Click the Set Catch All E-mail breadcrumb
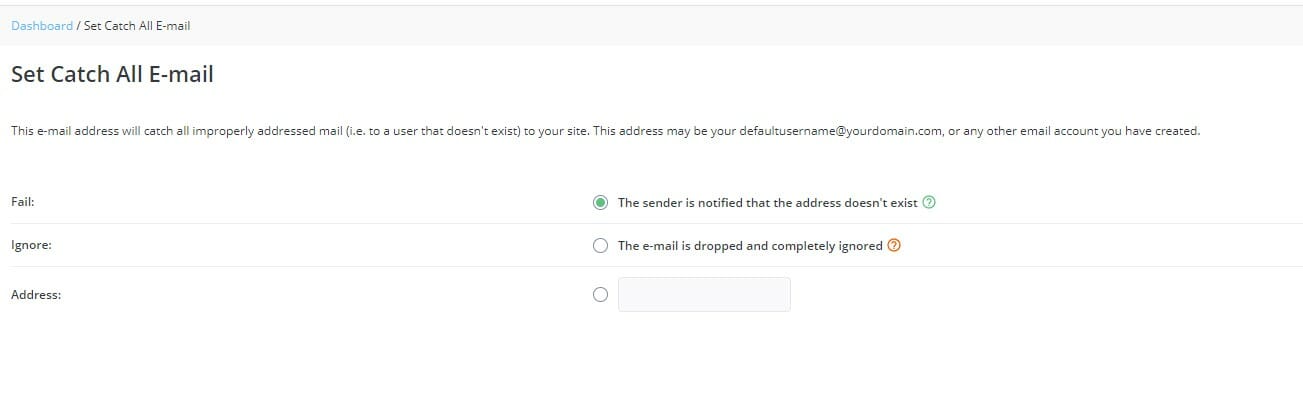The image size is (1303, 418). 137,26
